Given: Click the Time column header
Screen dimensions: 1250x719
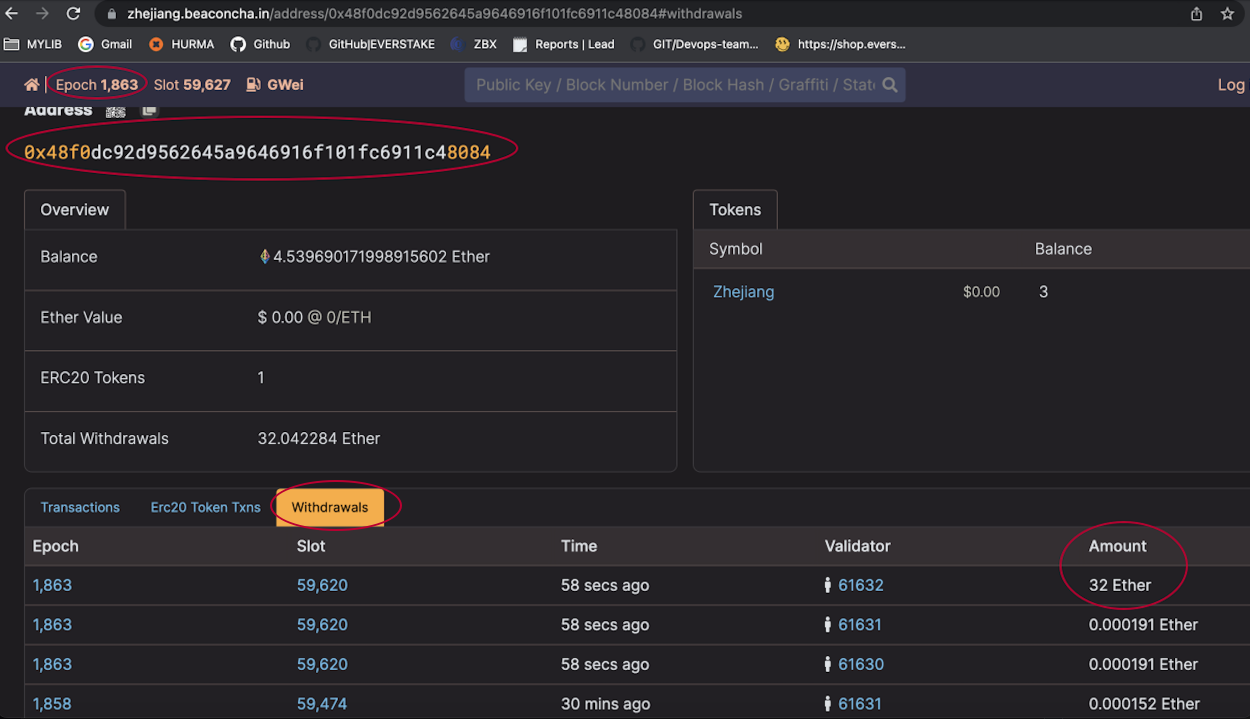Looking at the screenshot, I should pos(579,547).
